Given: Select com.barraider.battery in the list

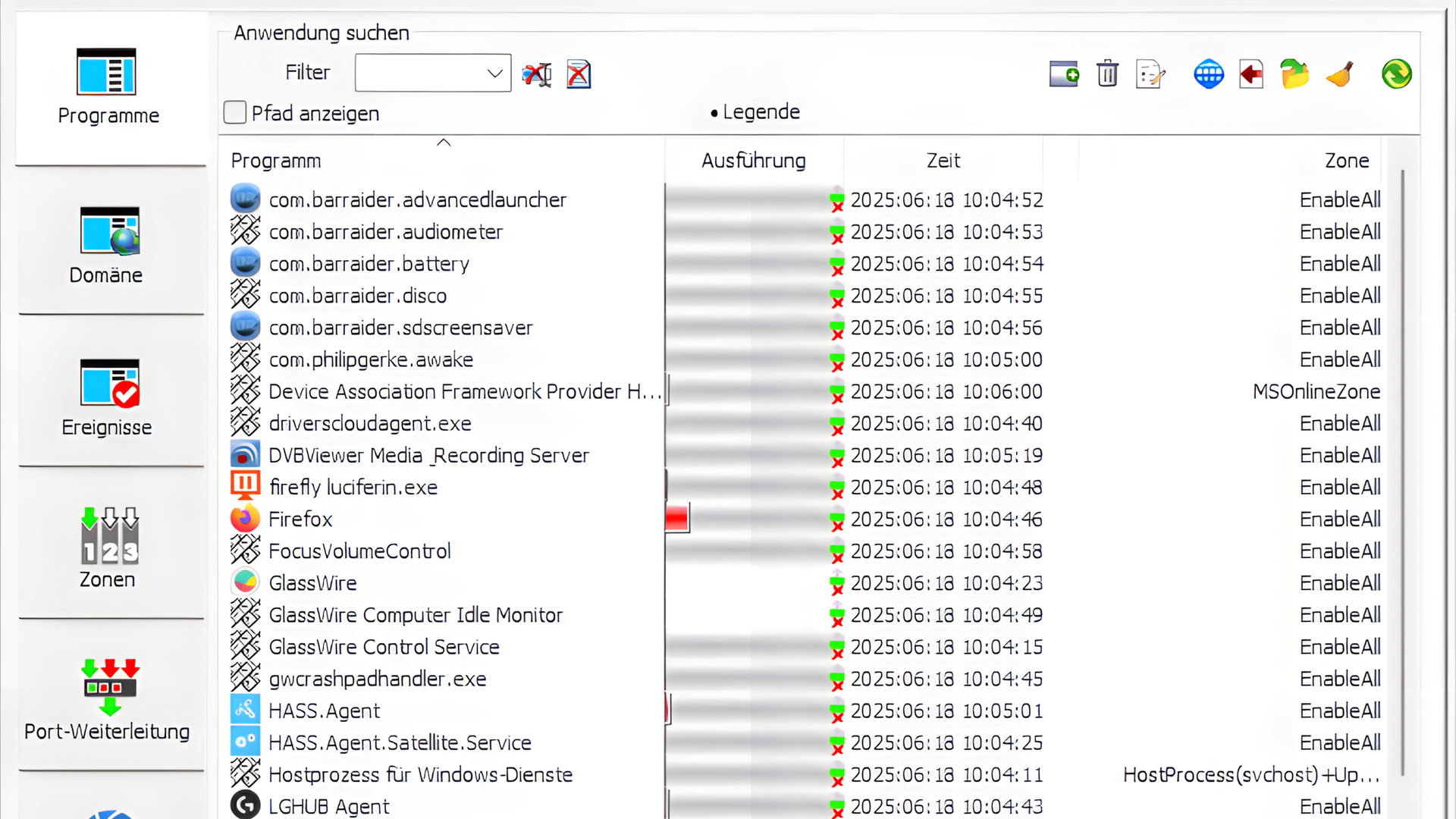Looking at the screenshot, I should [369, 263].
